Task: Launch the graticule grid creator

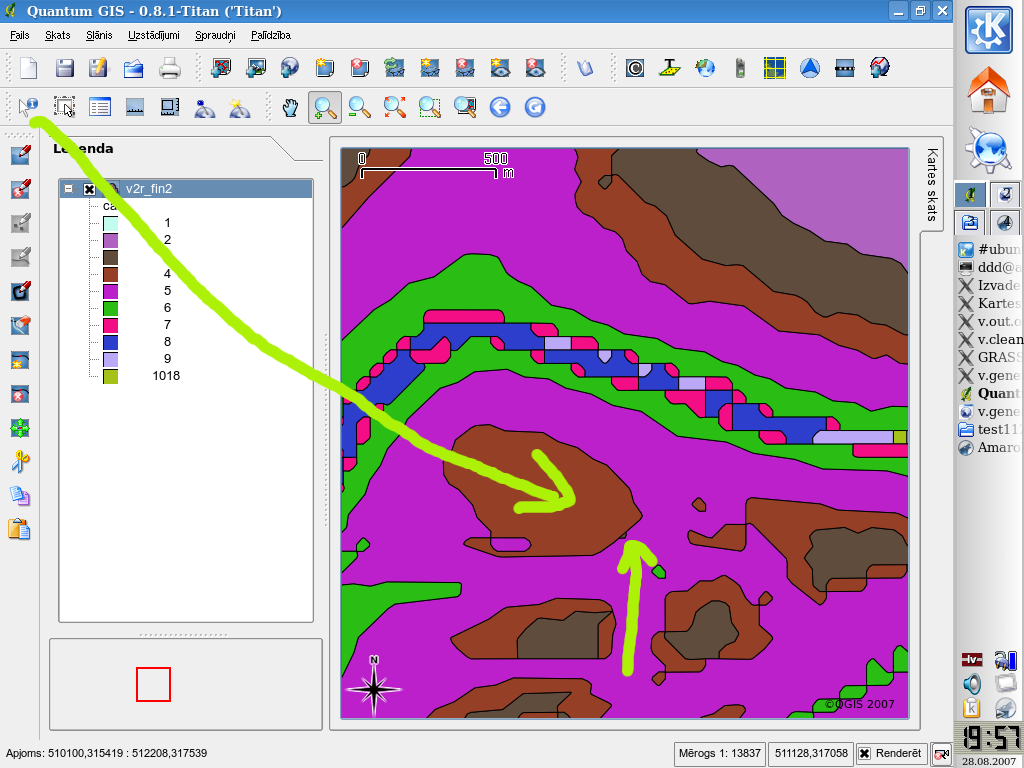Action: pyautogui.click(x=775, y=68)
